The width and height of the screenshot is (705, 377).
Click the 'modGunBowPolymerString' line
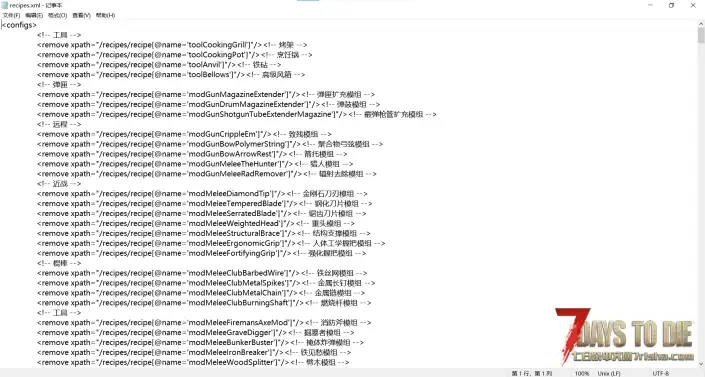pyautogui.click(x=210, y=144)
